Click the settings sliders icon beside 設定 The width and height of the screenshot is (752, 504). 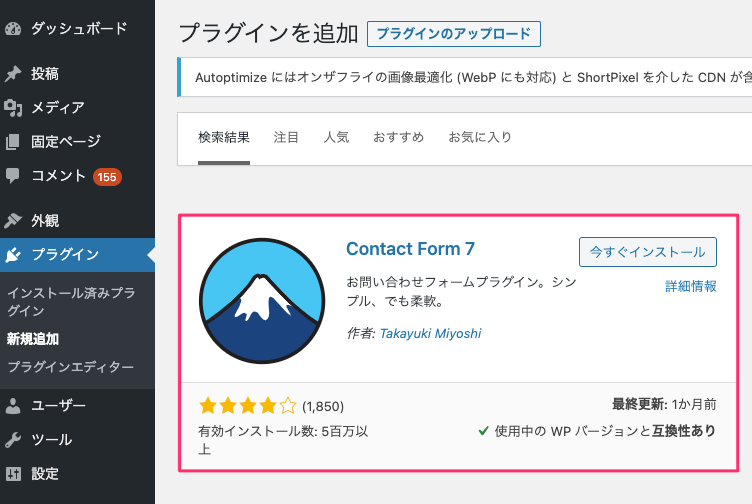[13, 474]
